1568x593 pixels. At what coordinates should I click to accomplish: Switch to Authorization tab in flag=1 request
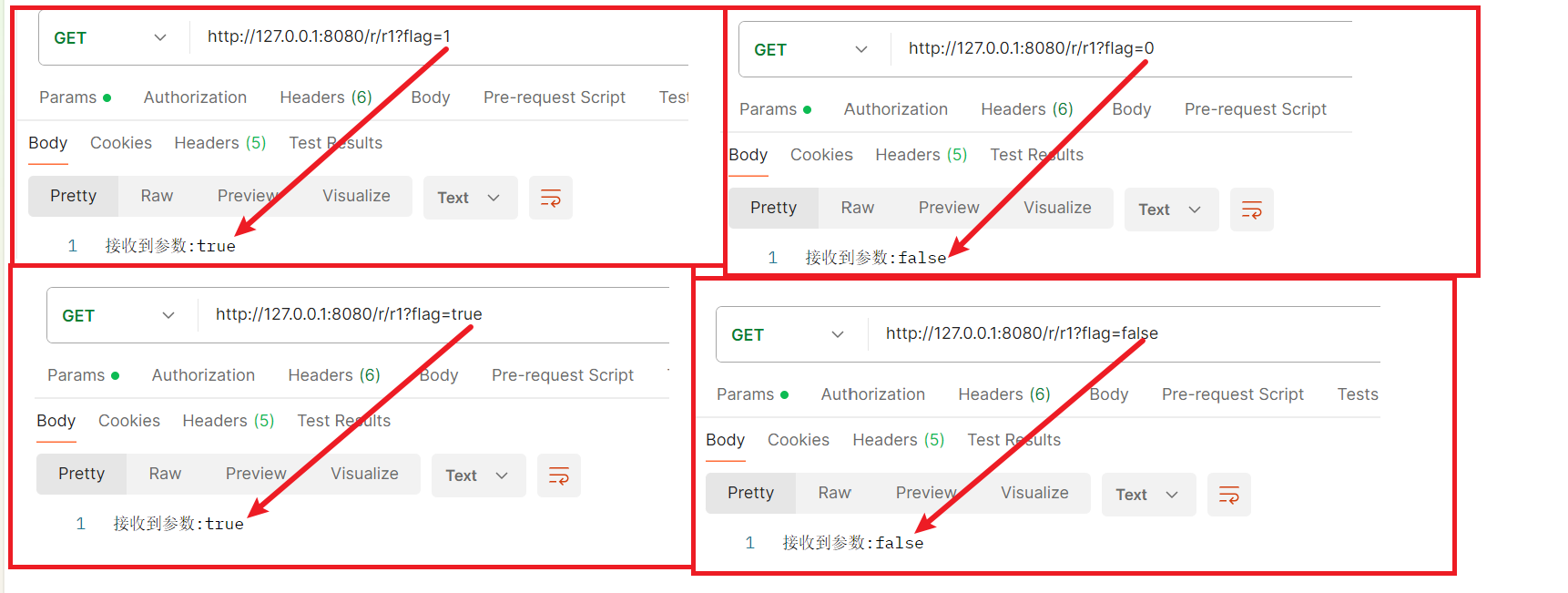pos(195,97)
